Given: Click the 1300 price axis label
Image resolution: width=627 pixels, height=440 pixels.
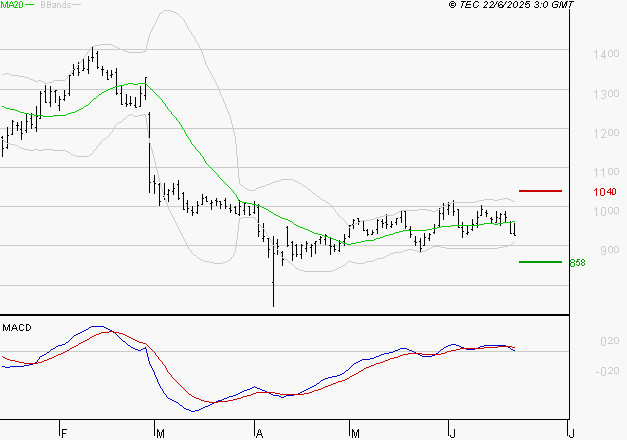Looking at the screenshot, I should (x=606, y=94).
